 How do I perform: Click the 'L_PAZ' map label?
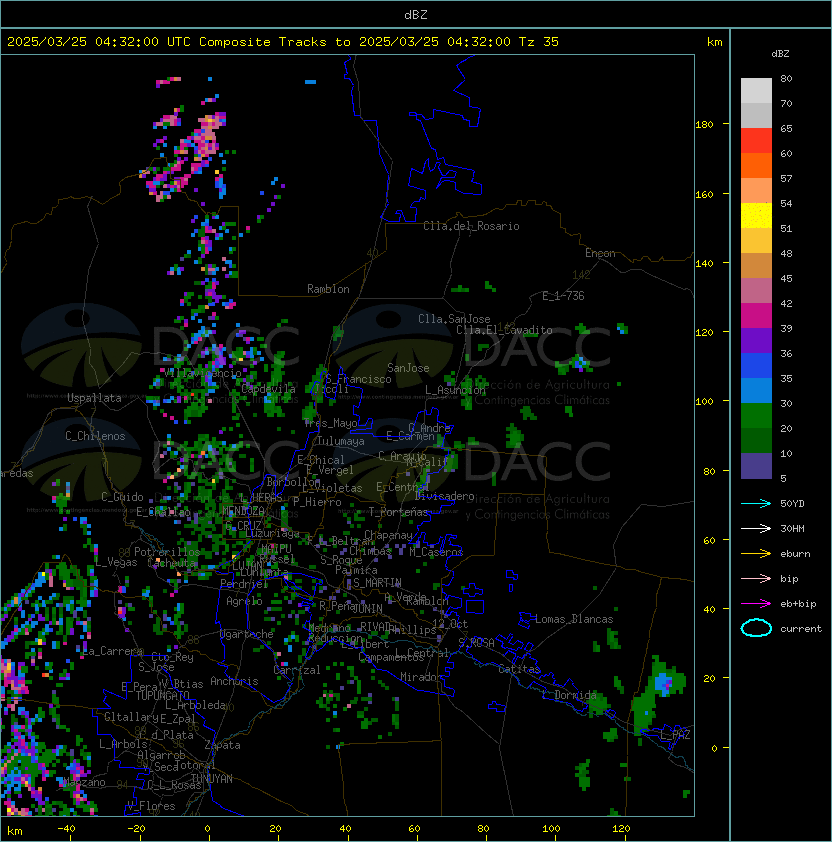pyautogui.click(x=675, y=735)
